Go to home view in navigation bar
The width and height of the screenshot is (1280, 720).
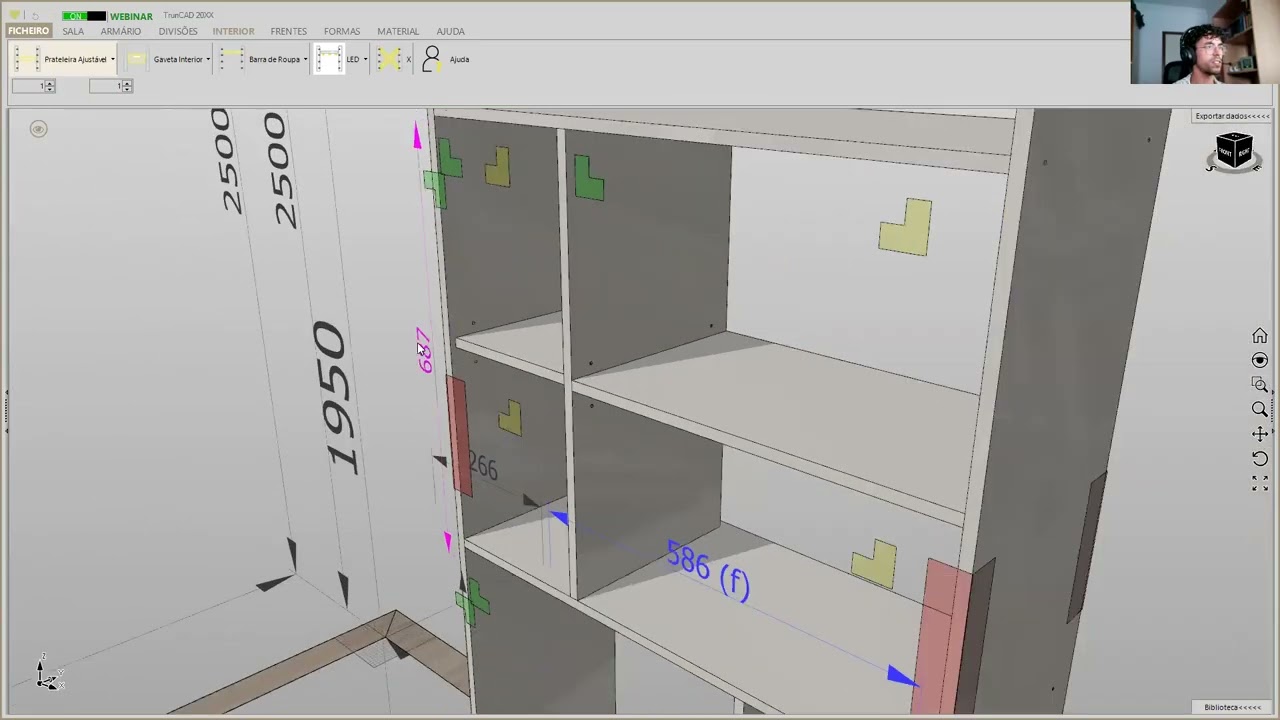[x=1260, y=336]
